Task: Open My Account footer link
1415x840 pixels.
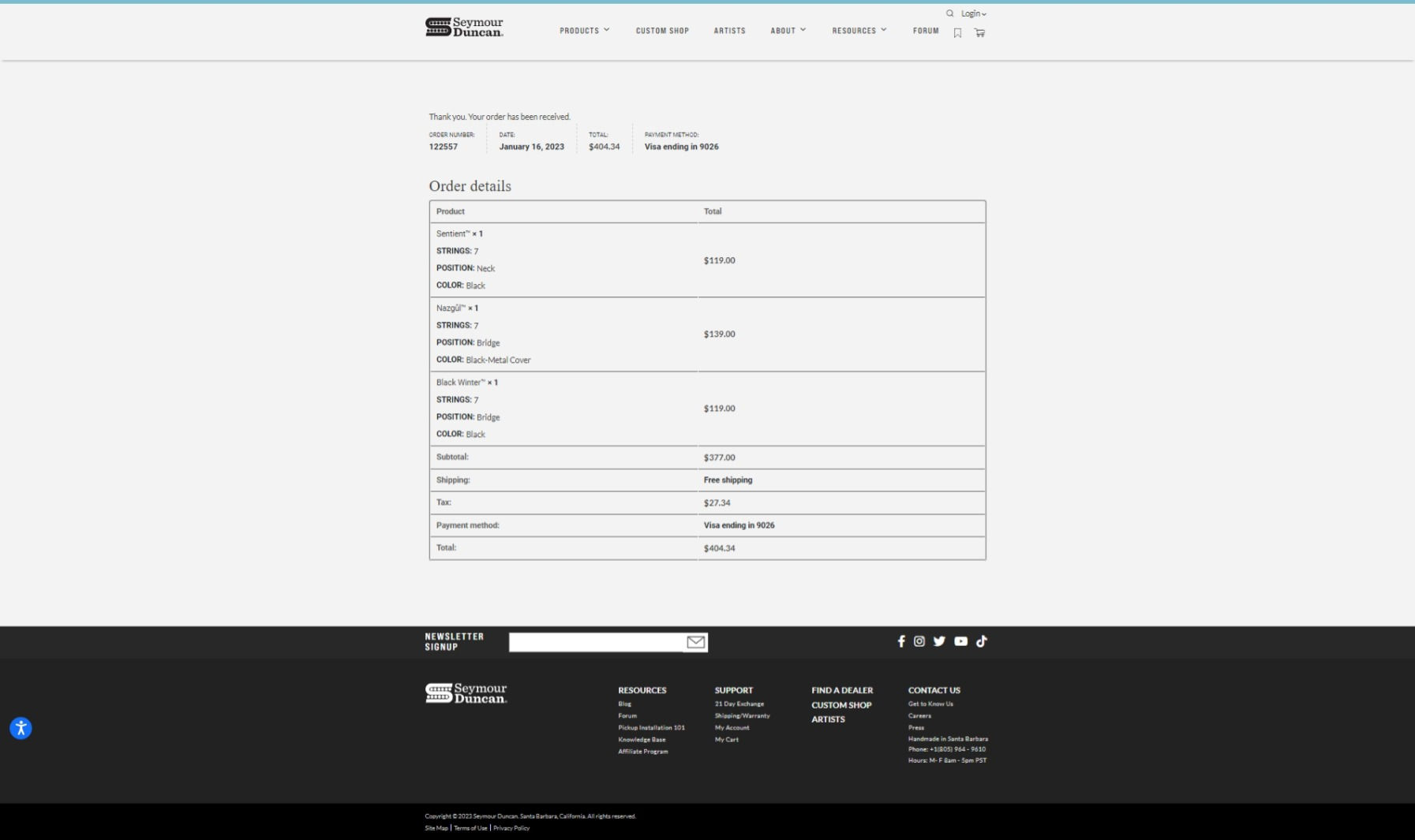Action: click(x=732, y=728)
